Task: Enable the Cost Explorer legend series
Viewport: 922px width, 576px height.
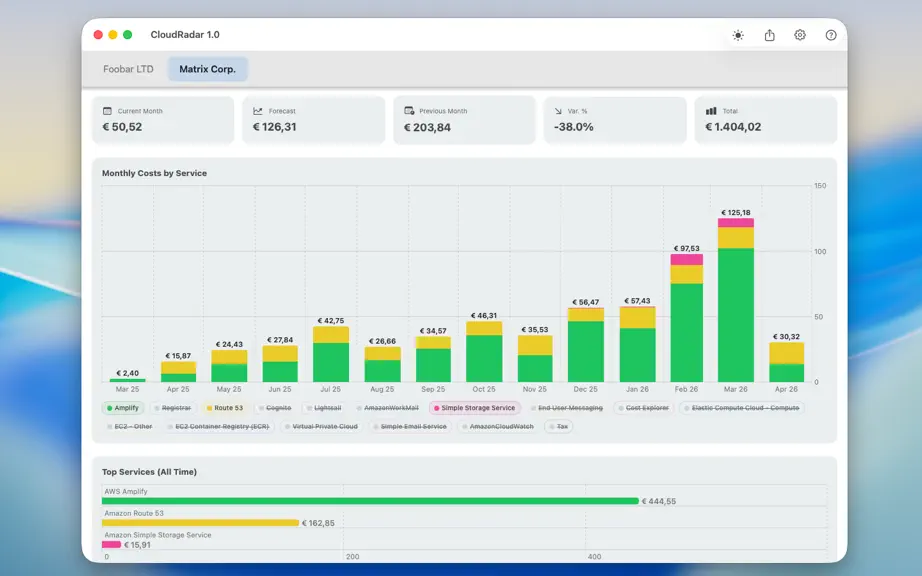Action: [643, 408]
